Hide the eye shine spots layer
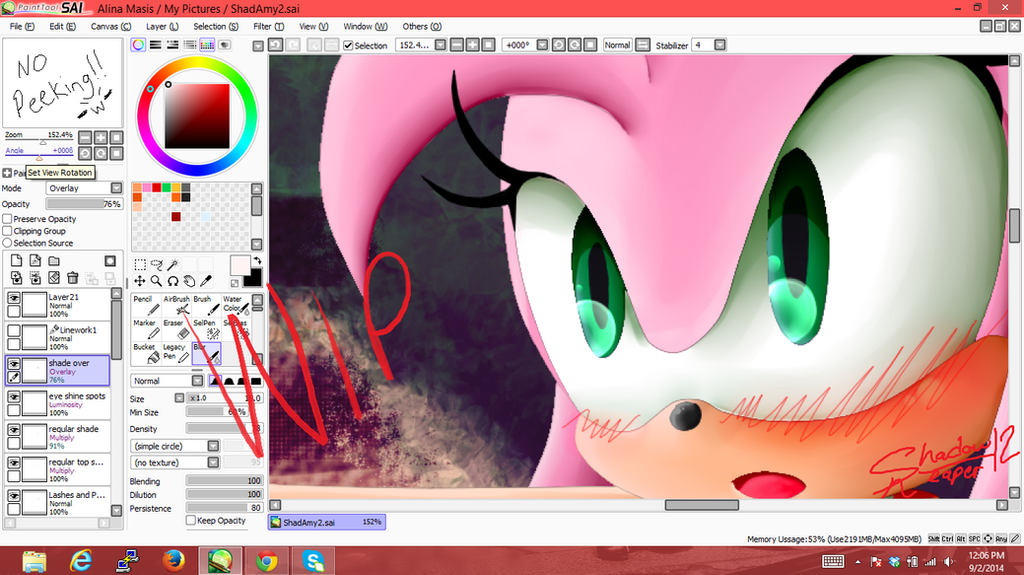The image size is (1024, 575). pos(14,397)
